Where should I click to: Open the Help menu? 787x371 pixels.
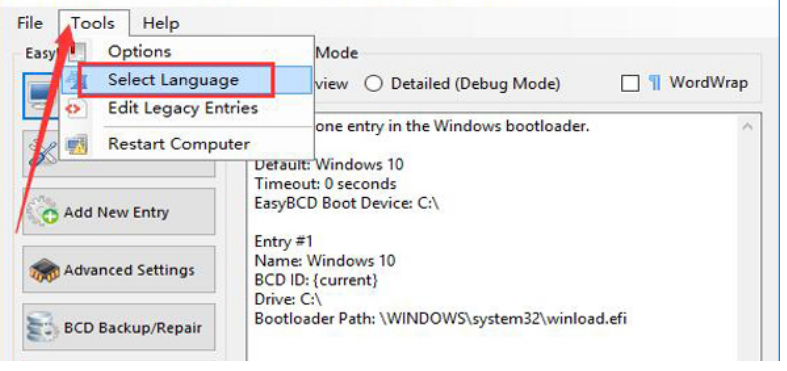[161, 23]
